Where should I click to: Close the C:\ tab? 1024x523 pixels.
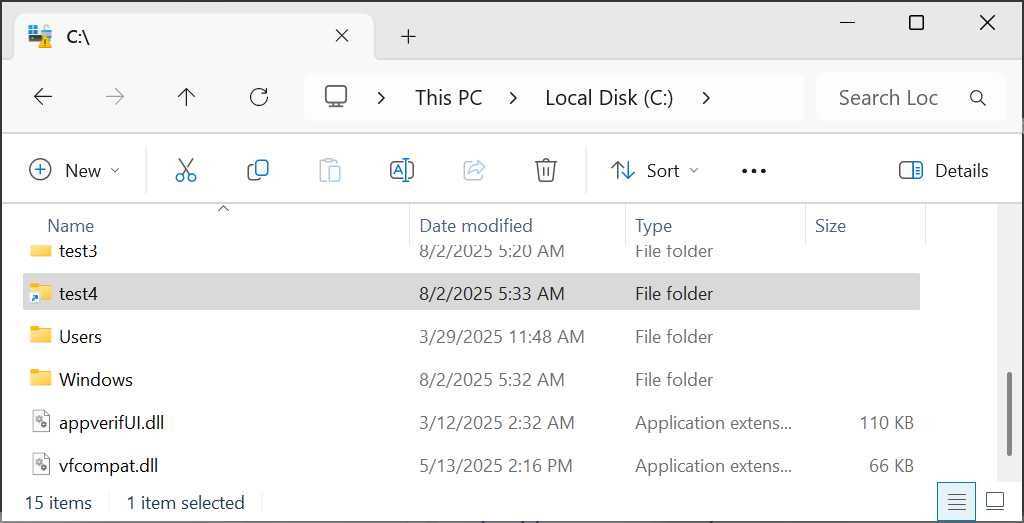pyautogui.click(x=341, y=36)
